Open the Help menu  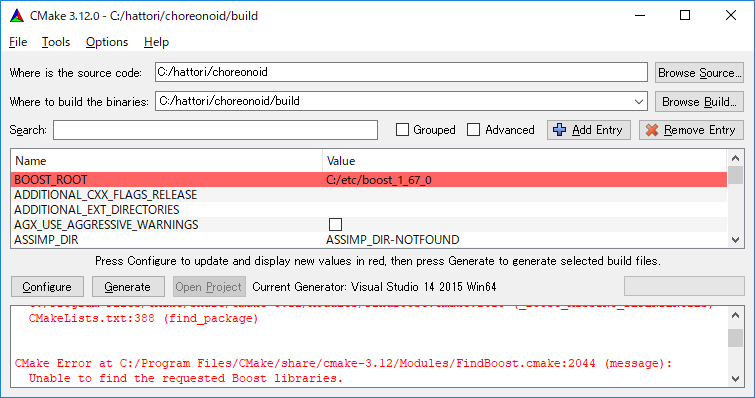coord(156,42)
